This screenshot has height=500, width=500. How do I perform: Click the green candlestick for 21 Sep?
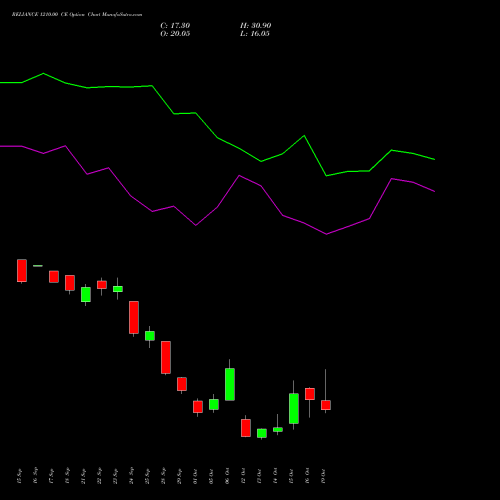pyautogui.click(x=86, y=295)
